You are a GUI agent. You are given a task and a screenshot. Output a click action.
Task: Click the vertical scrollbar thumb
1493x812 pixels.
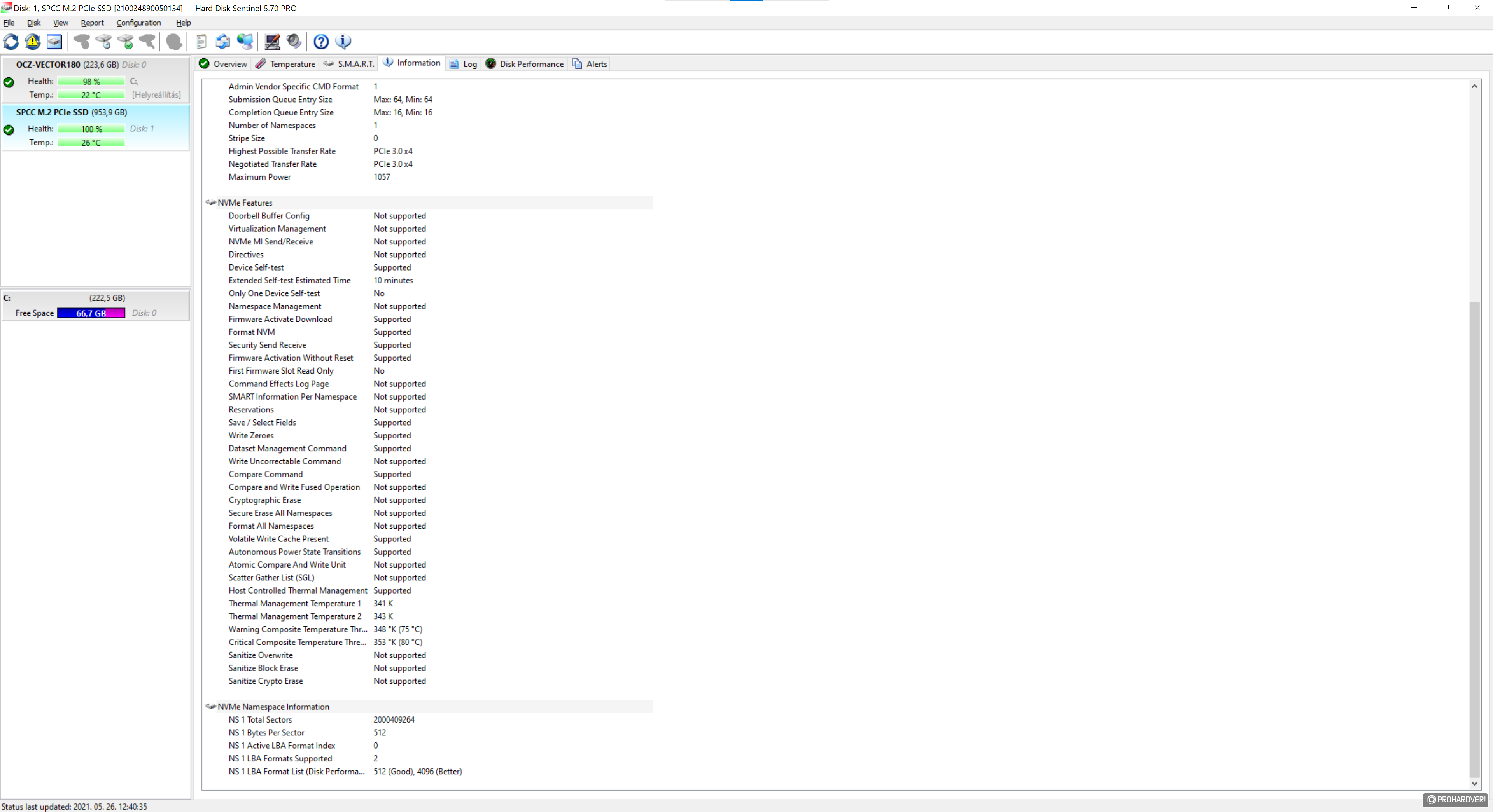(x=1474, y=540)
